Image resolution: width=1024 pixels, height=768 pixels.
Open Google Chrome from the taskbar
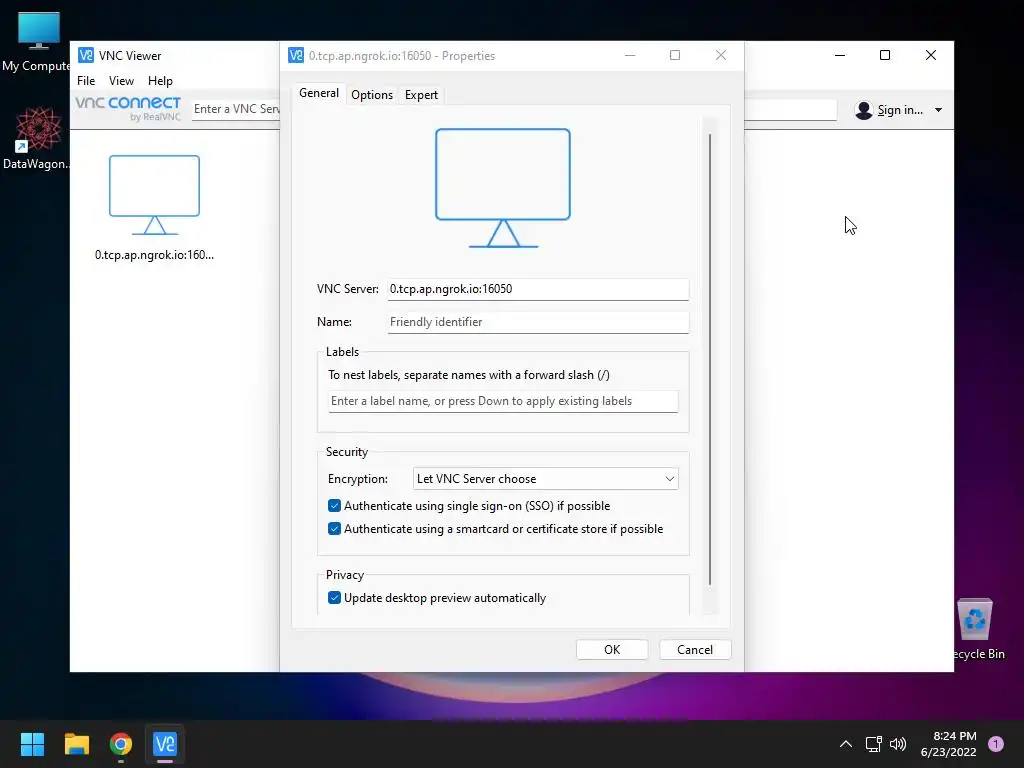pos(121,744)
